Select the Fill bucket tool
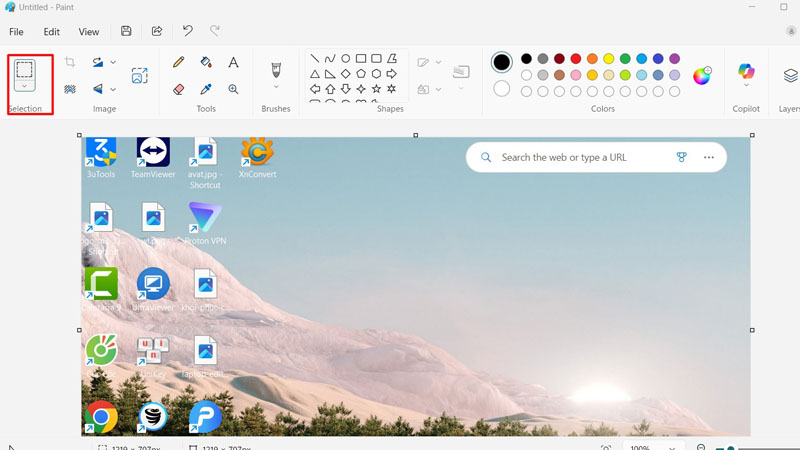This screenshot has height=450, width=800. tap(206, 62)
